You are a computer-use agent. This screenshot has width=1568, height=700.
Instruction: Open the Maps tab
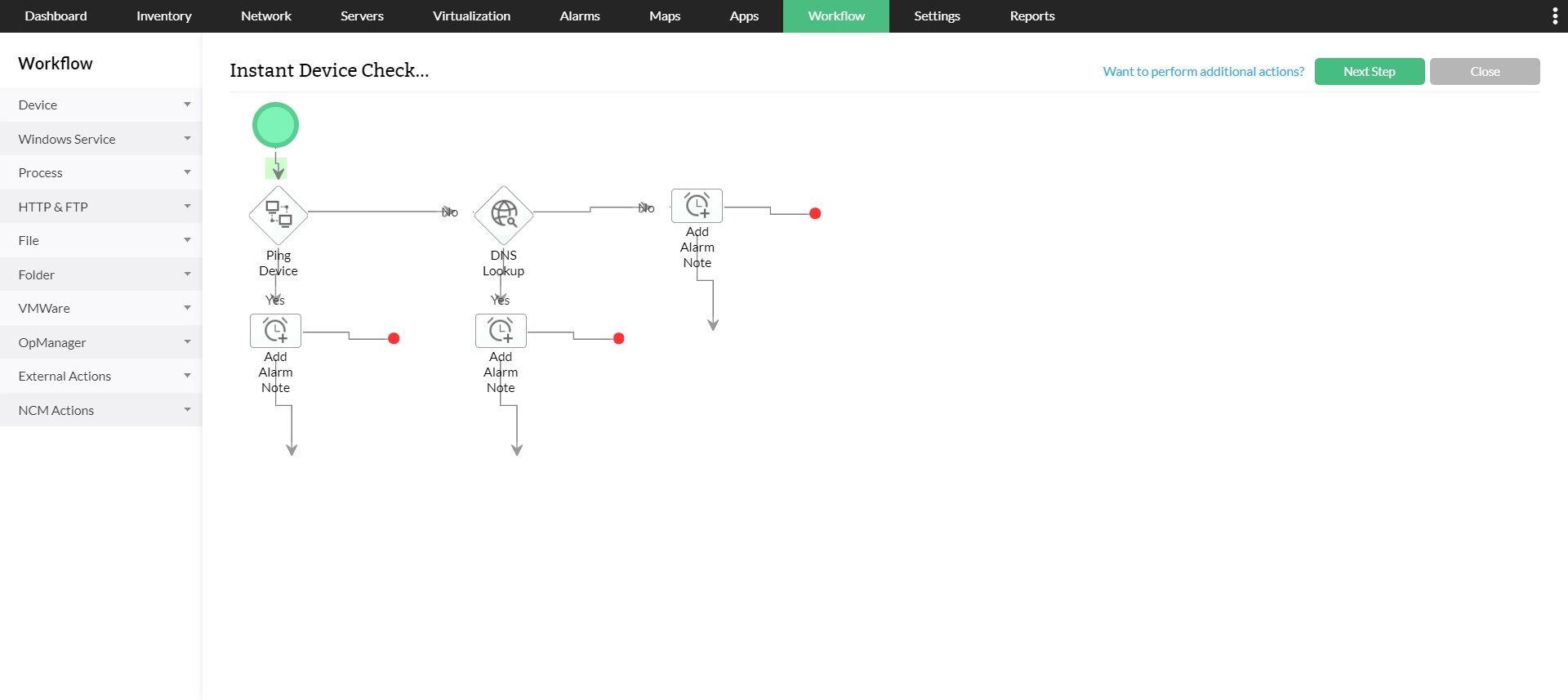[x=665, y=16]
